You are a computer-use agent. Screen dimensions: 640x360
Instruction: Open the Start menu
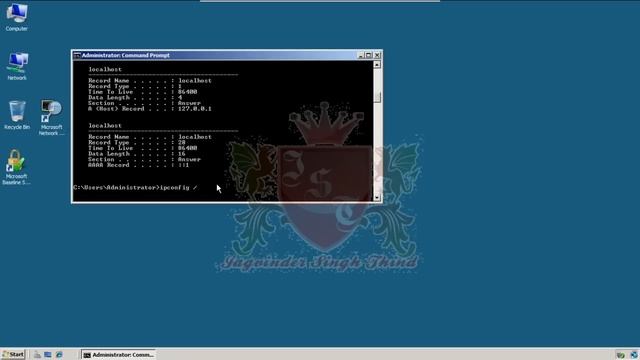pyautogui.click(x=13, y=354)
